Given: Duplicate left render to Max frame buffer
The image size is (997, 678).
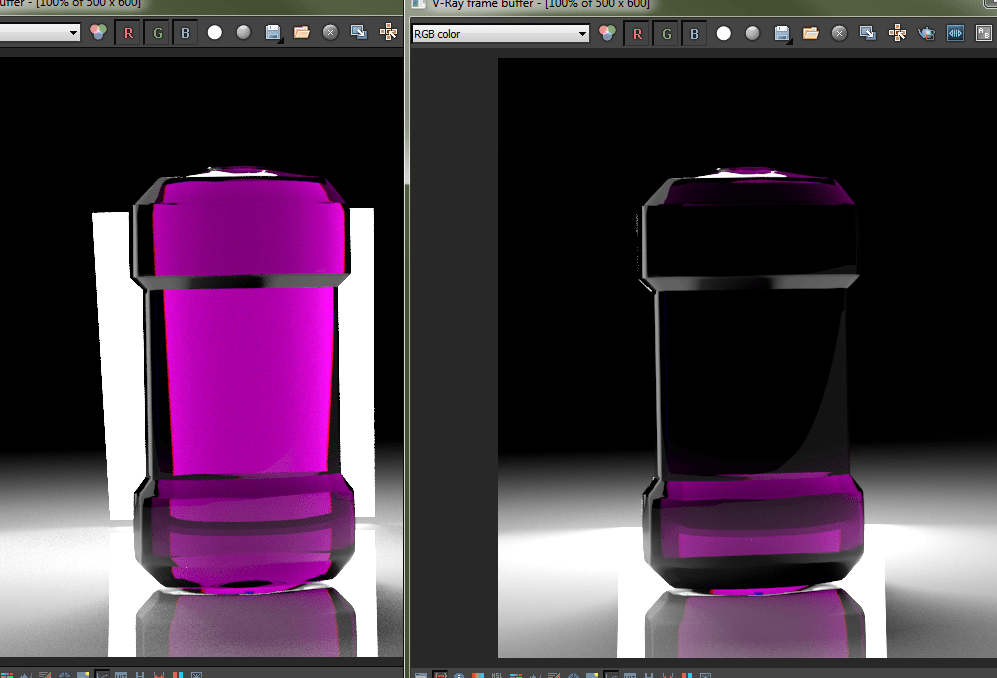Looking at the screenshot, I should point(359,32).
